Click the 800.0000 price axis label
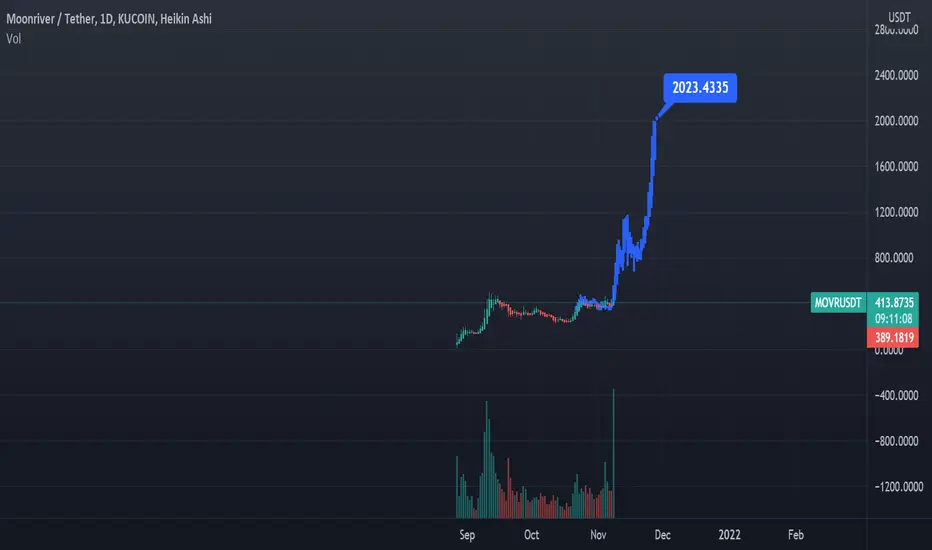932x550 pixels. point(894,258)
